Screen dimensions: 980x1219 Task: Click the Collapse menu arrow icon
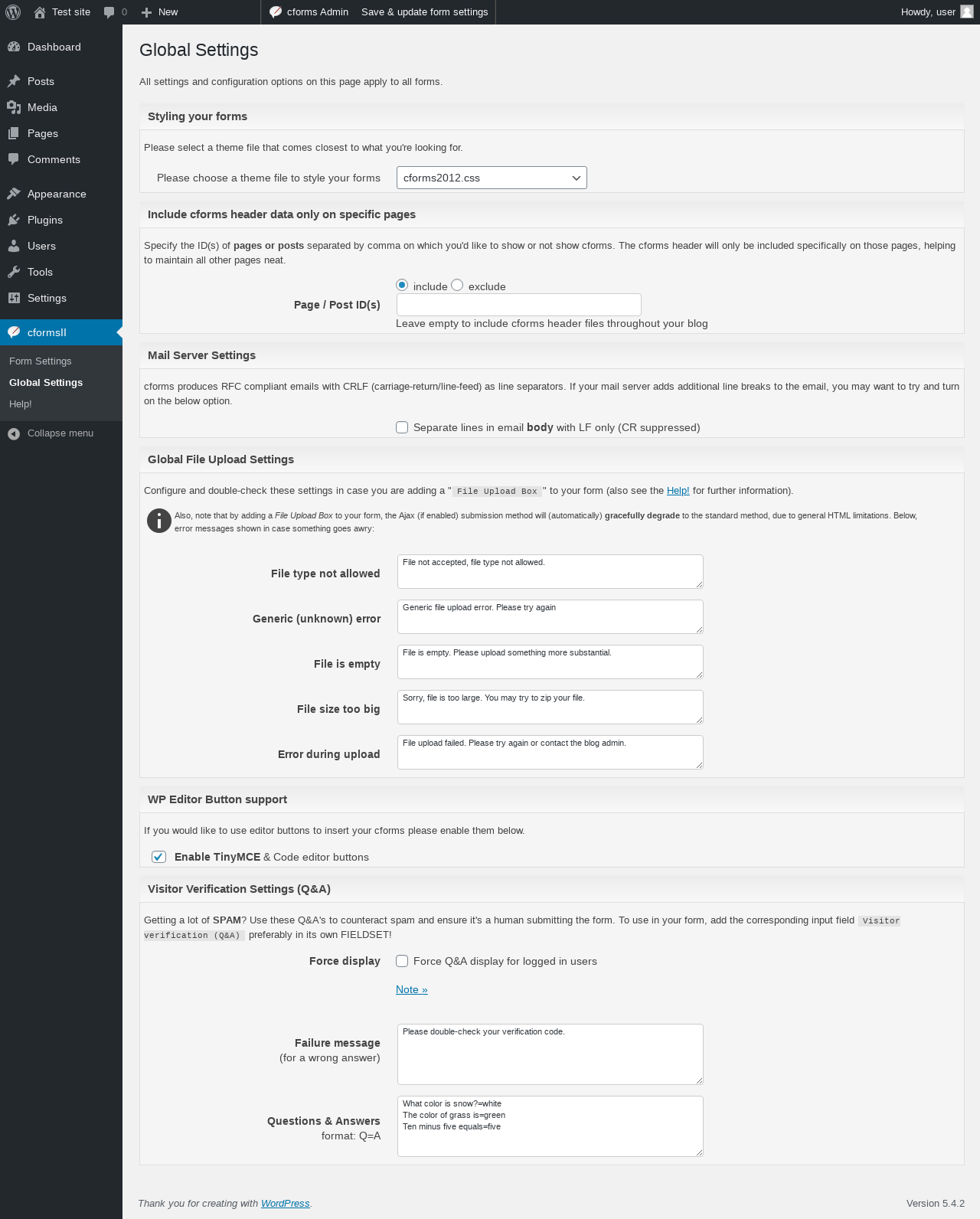[x=14, y=433]
